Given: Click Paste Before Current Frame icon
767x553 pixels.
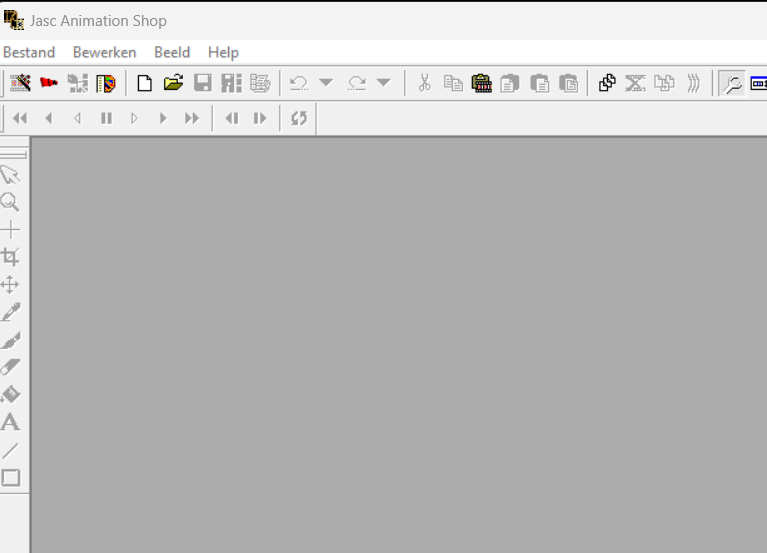Looking at the screenshot, I should [x=540, y=83].
